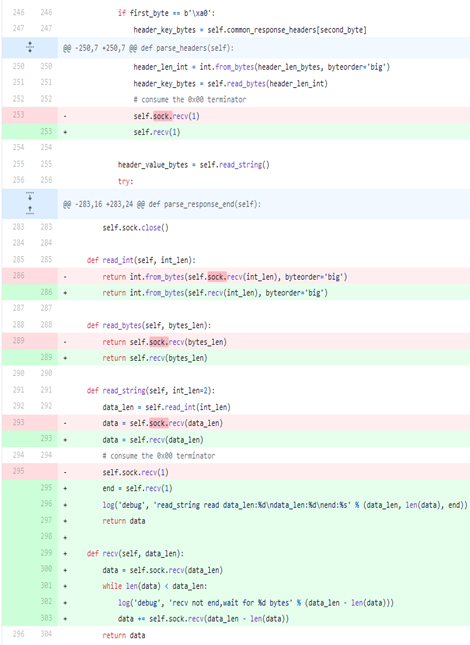Click line 'def read_string(self, int_len=2):'
Viewport: 470px width, 645px height.
coord(150,390)
